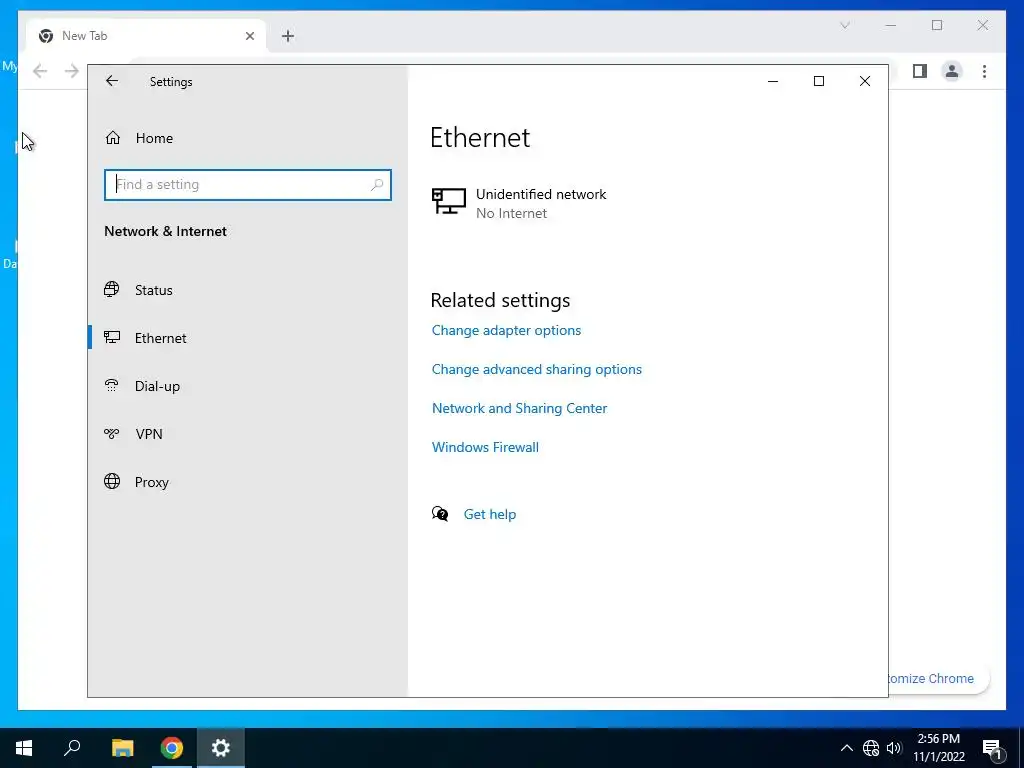Click the Get help chat bubble icon
The width and height of the screenshot is (1024, 768).
(x=440, y=514)
